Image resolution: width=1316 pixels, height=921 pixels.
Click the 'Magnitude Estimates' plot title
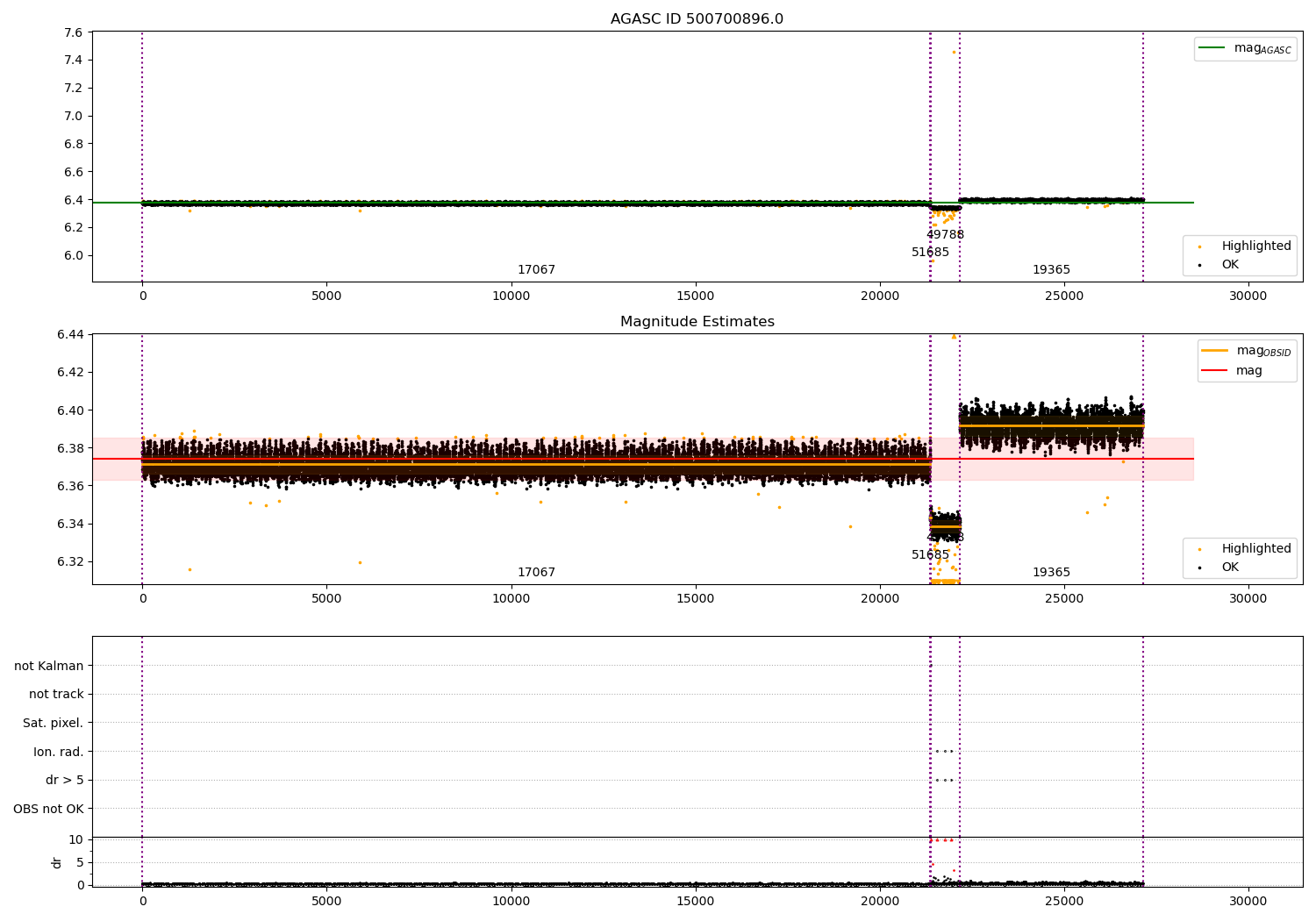697,322
